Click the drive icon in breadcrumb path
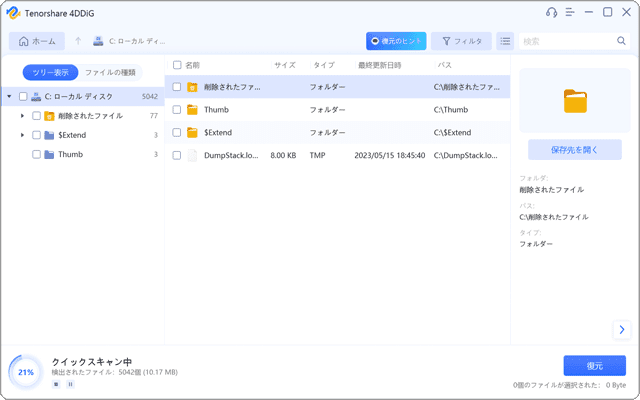Image resolution: width=640 pixels, height=400 pixels. (98, 41)
